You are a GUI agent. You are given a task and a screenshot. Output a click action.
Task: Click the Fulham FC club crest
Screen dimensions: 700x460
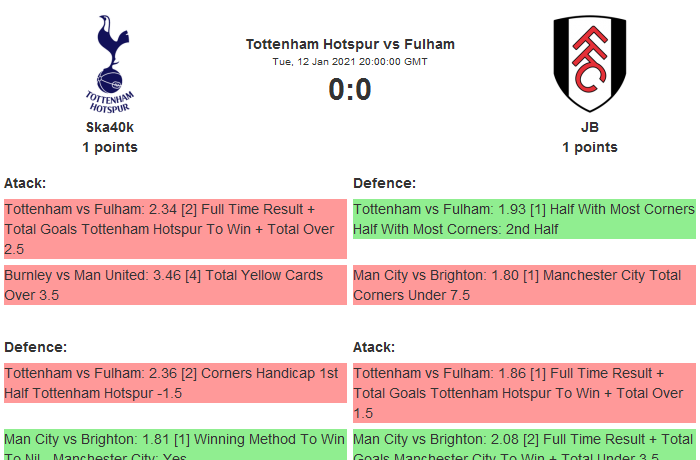tap(589, 63)
